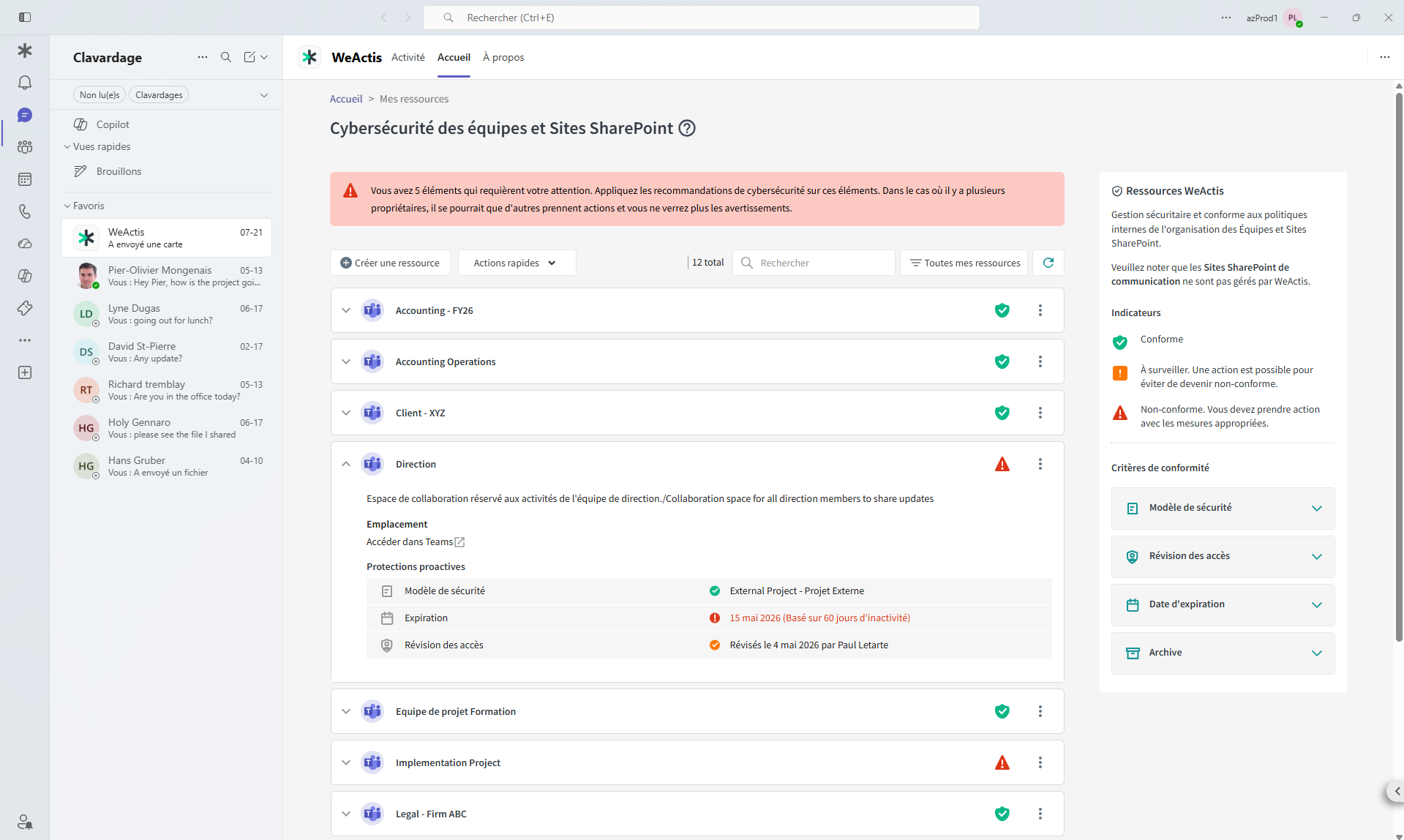The height and width of the screenshot is (840, 1404).
Task: Expand Archive criteria
Action: coord(1223,653)
